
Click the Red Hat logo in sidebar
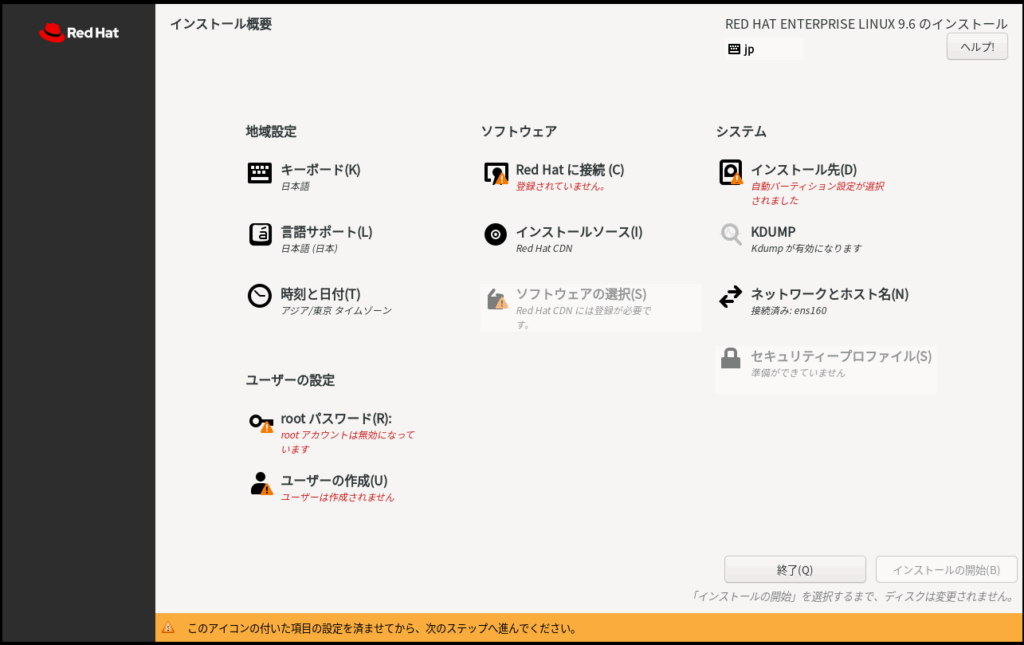tap(79, 33)
